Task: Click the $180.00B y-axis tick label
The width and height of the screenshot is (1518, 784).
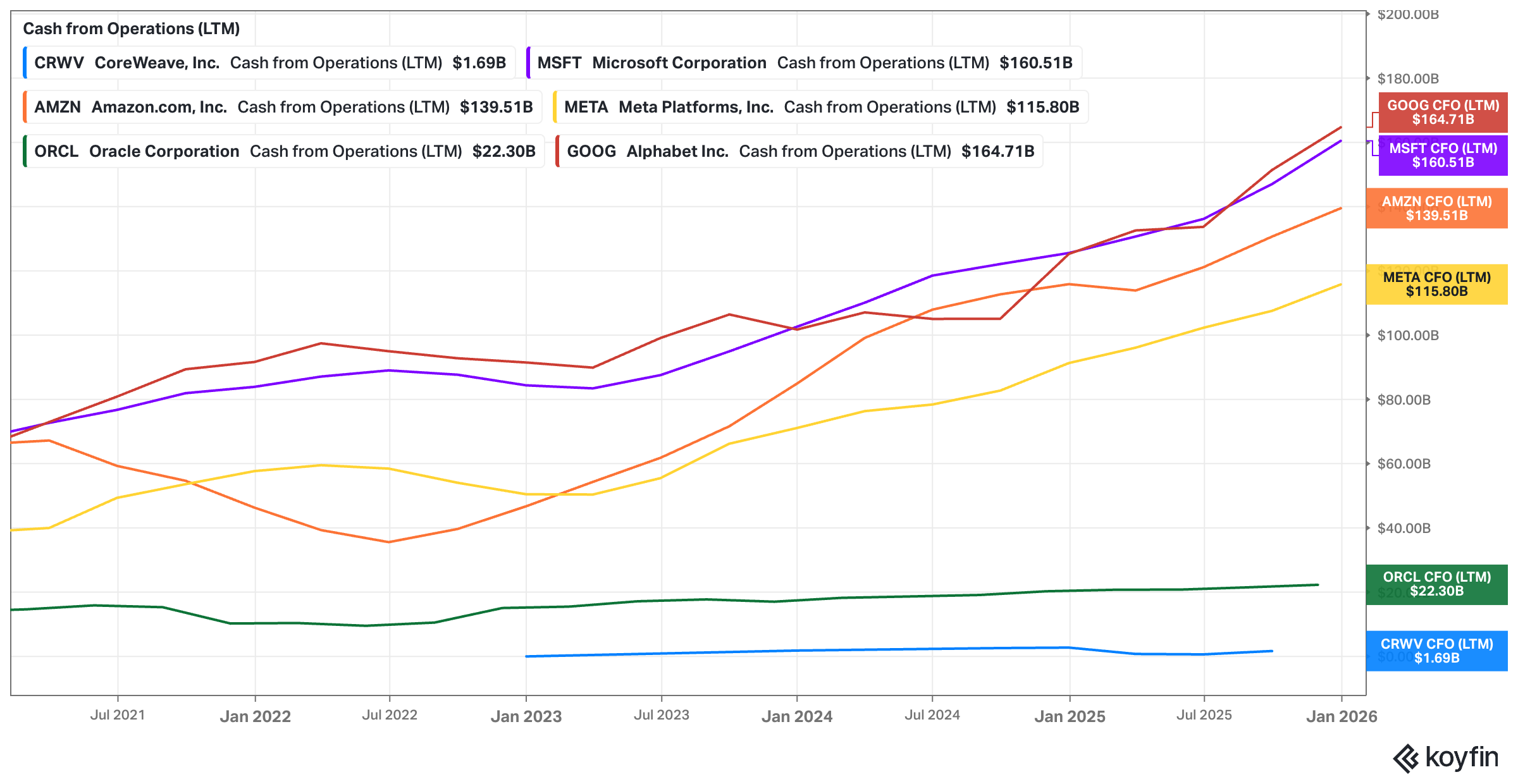Action: (1408, 78)
